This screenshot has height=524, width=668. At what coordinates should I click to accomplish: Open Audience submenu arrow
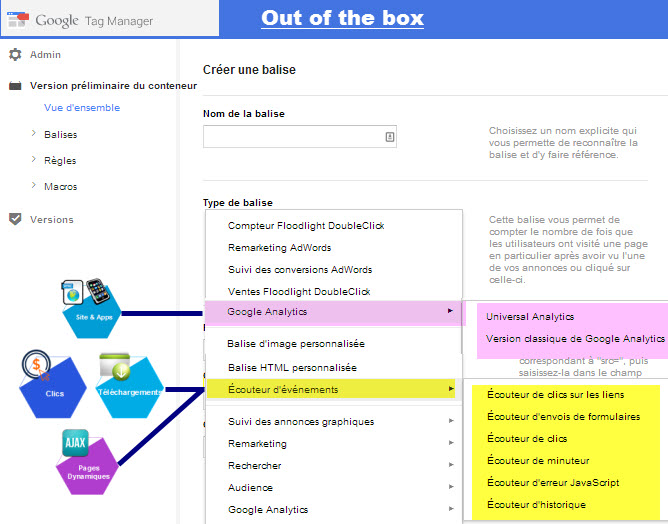coord(451,487)
